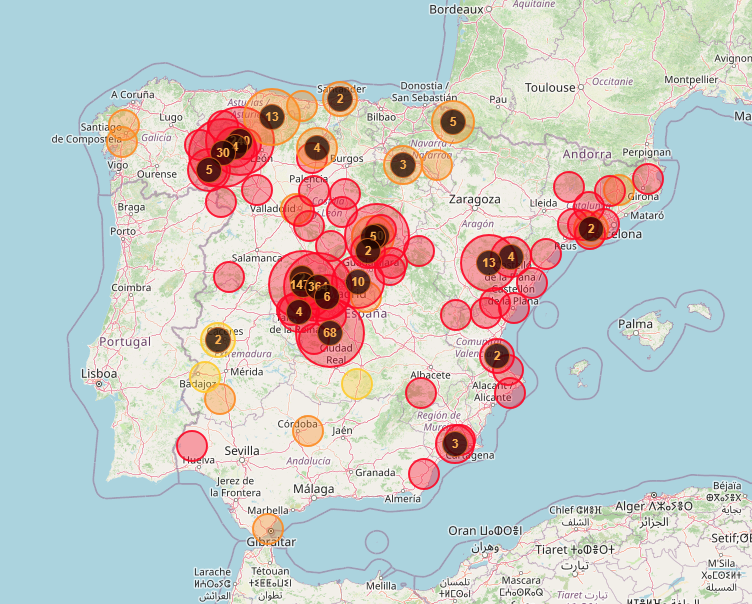
Task: Click the orange circle right of cluster 3 in Navarra
Action: [x=436, y=165]
